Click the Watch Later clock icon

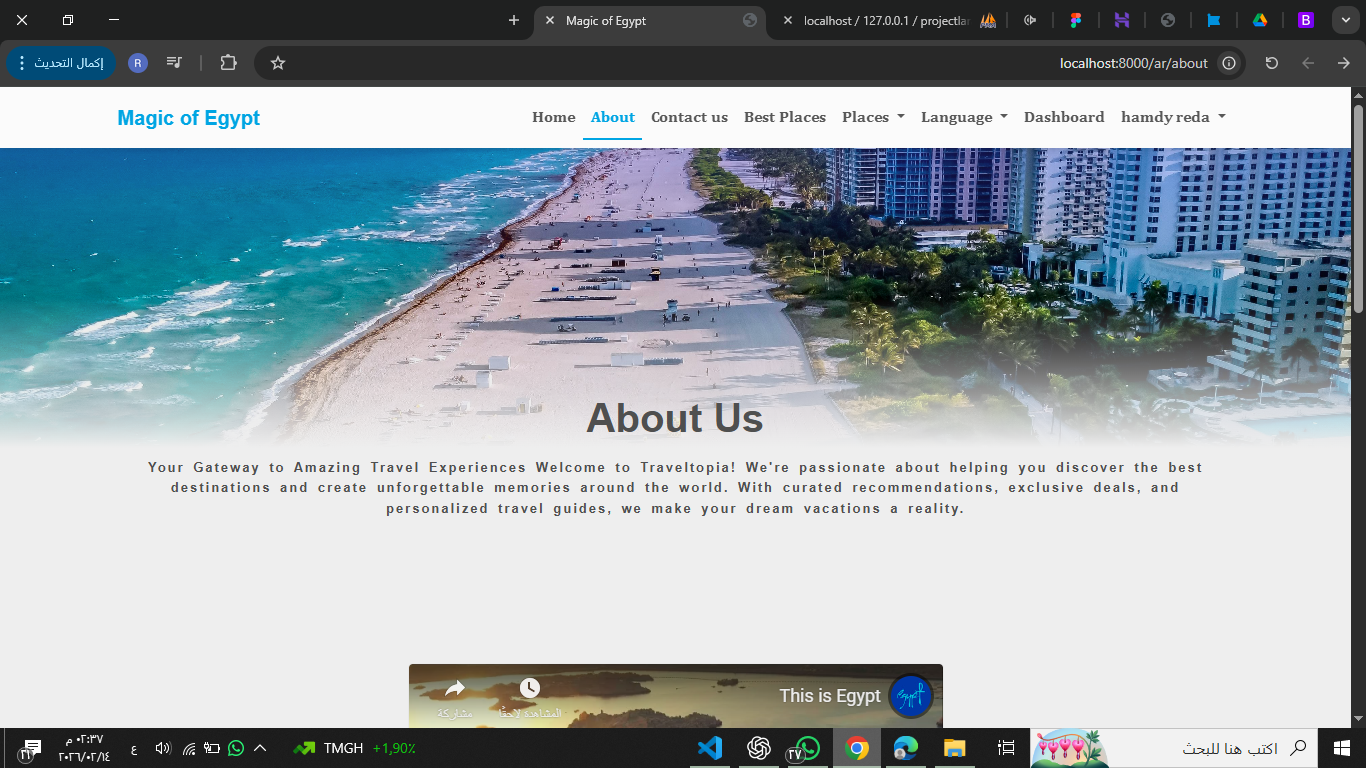[530, 689]
